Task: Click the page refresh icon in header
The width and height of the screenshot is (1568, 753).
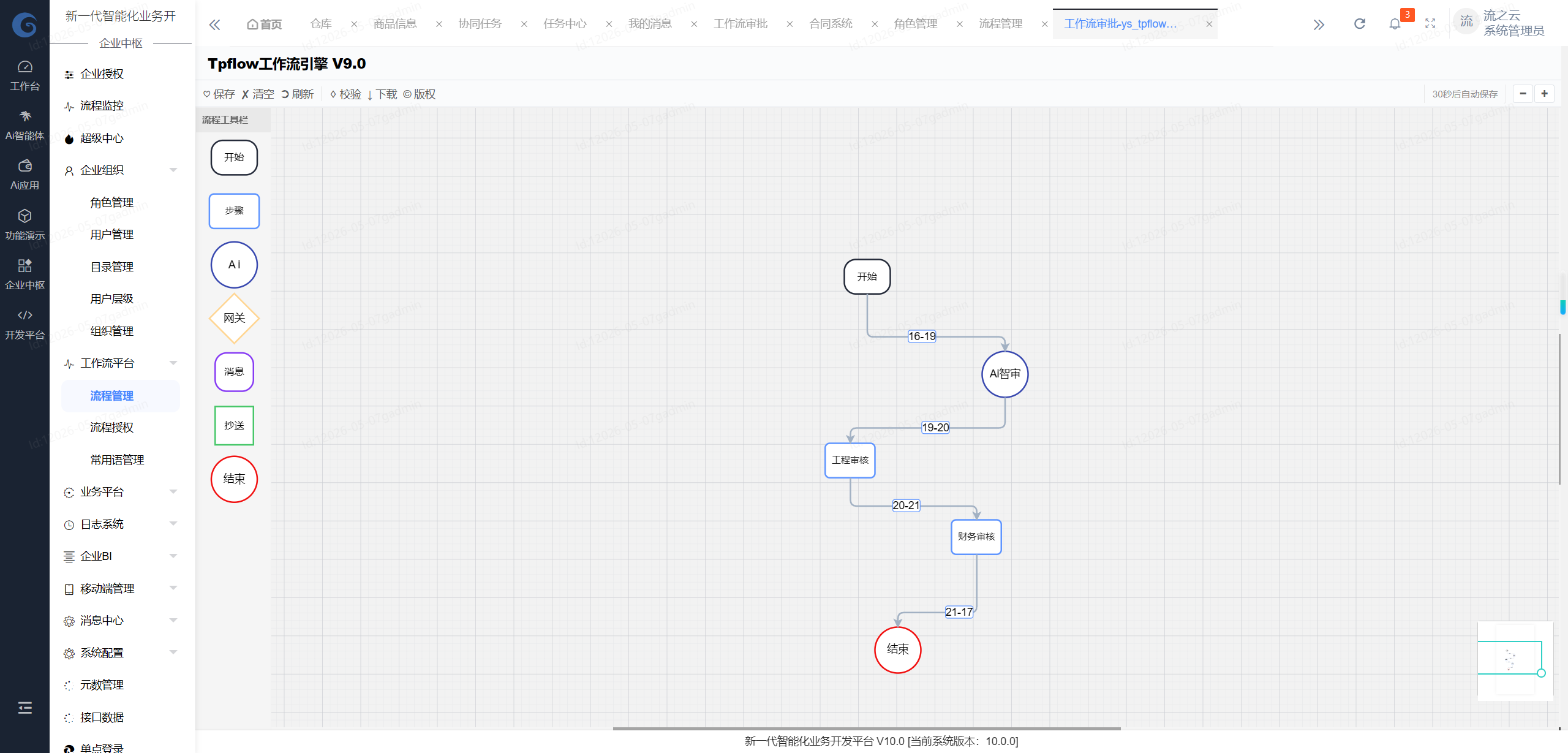Action: [1359, 24]
